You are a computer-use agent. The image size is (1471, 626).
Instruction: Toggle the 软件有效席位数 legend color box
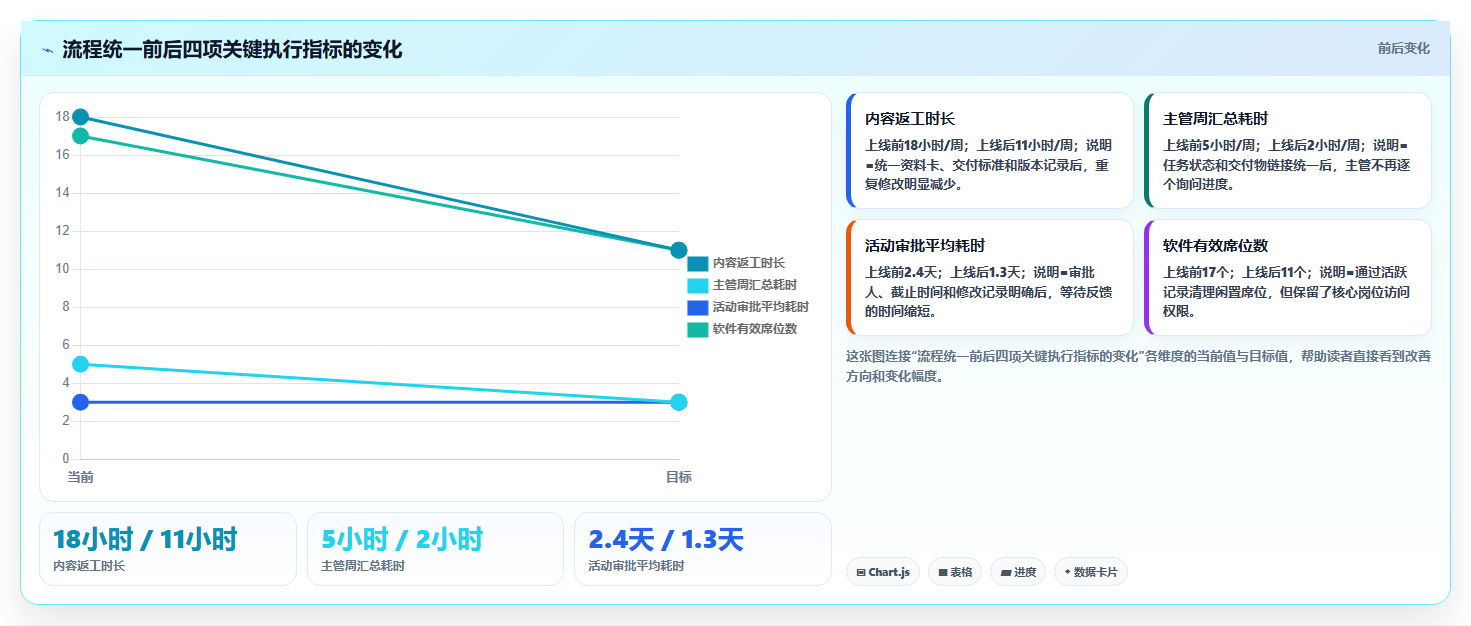coord(697,329)
